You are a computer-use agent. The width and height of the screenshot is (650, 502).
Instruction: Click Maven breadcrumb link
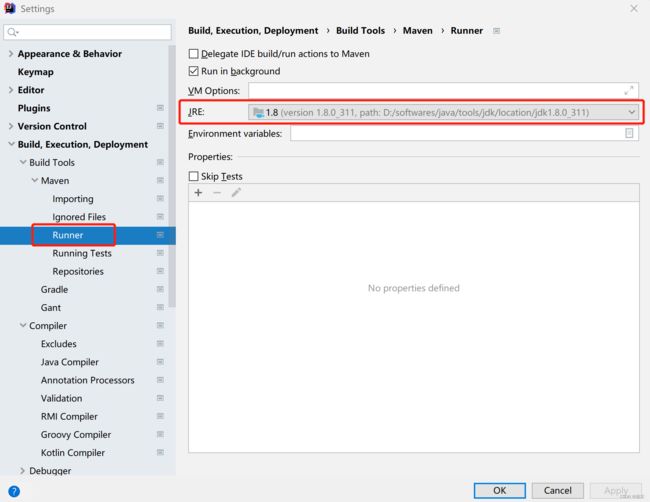[x=417, y=31]
